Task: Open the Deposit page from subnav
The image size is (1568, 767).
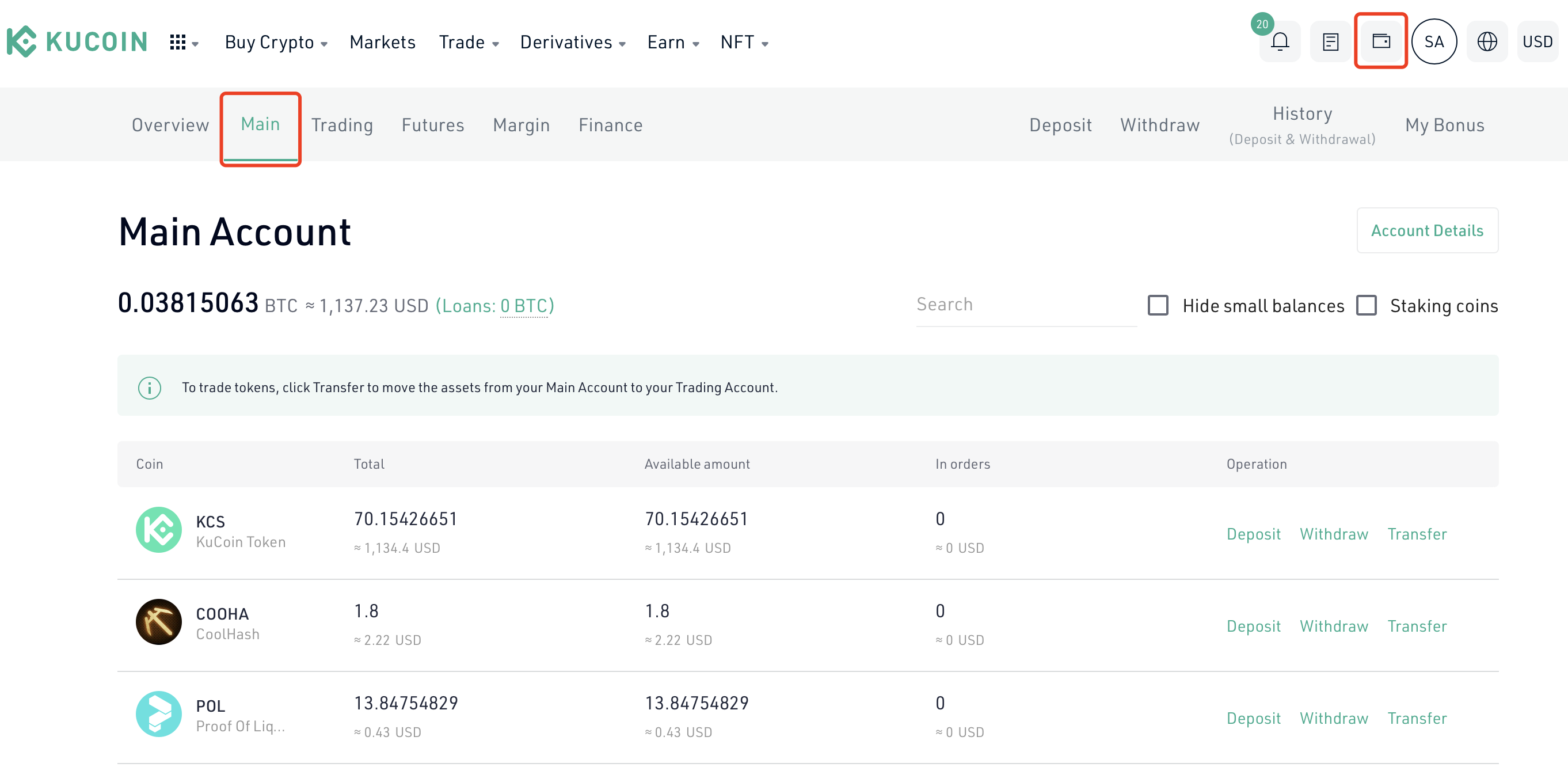Action: (1060, 125)
